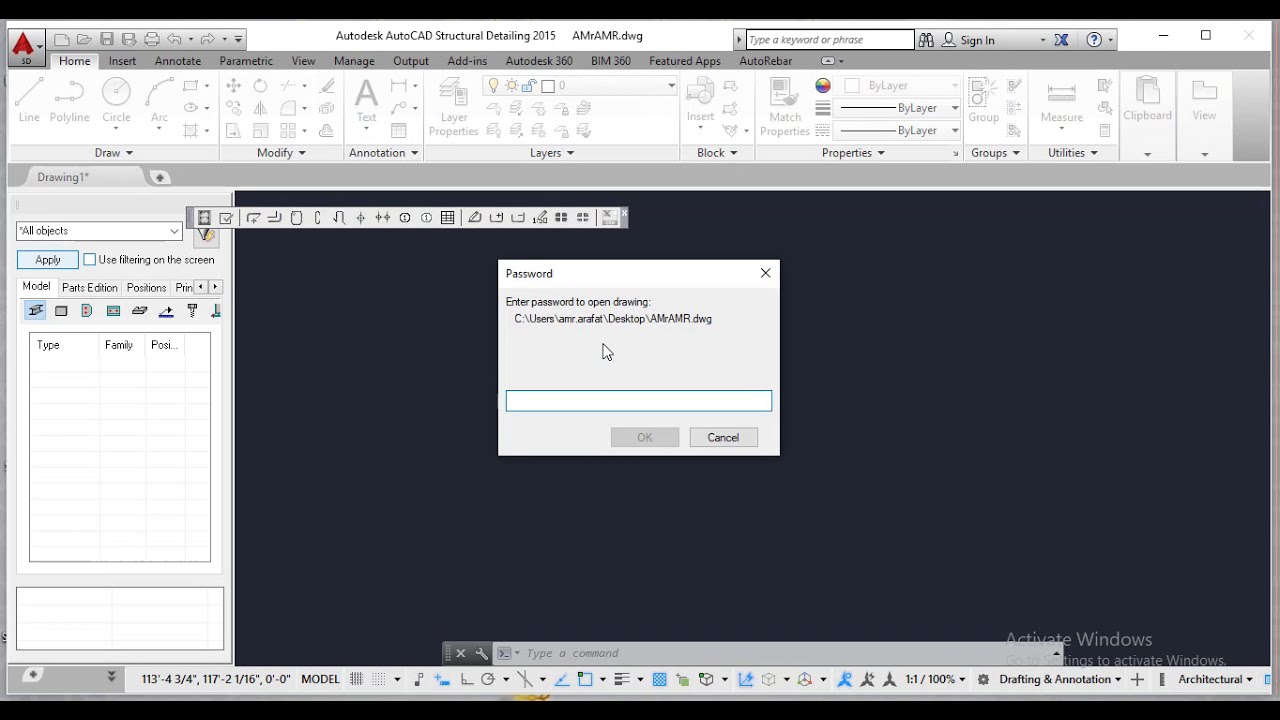This screenshot has width=1280, height=720.
Task: Select the Polyline drawing tool
Action: click(69, 101)
